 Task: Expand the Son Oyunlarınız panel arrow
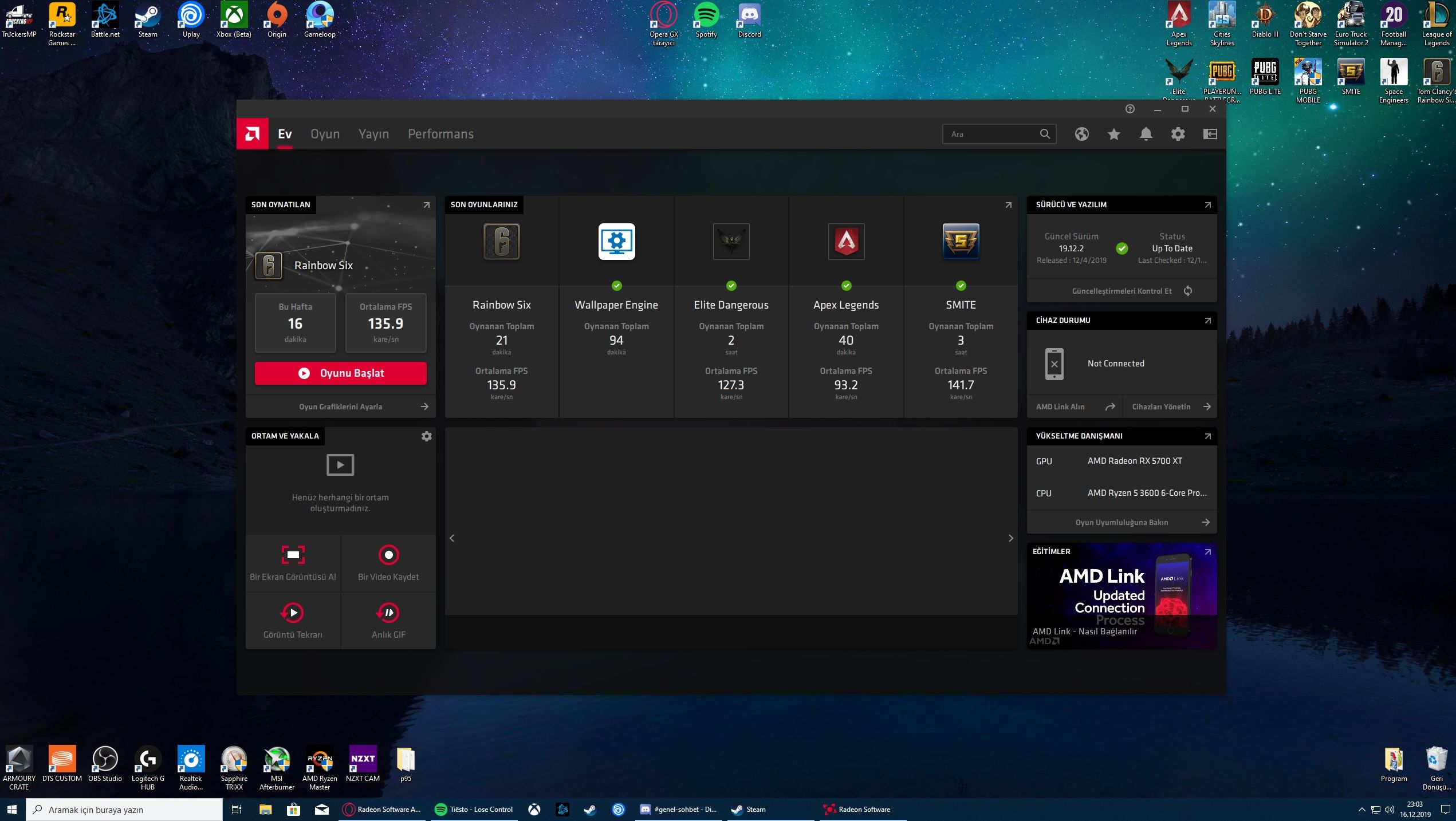click(x=1008, y=205)
